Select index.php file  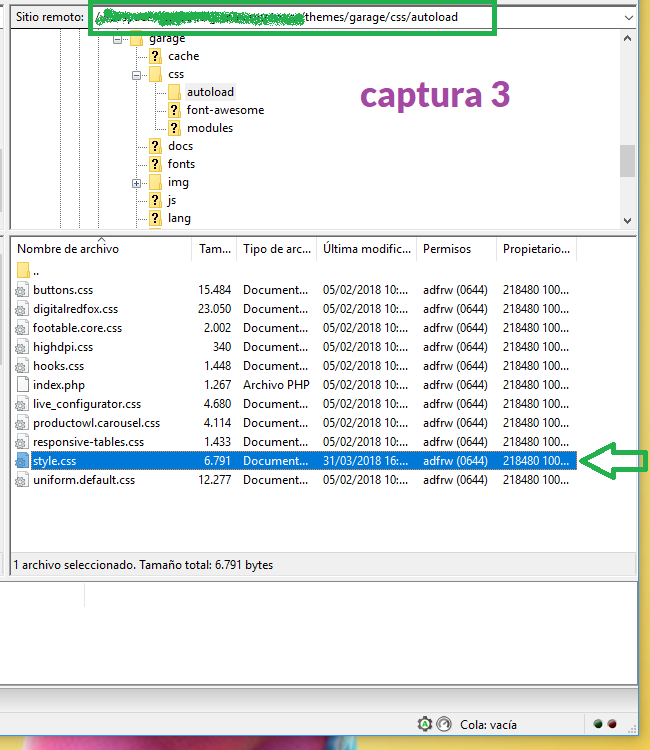[x=58, y=385]
